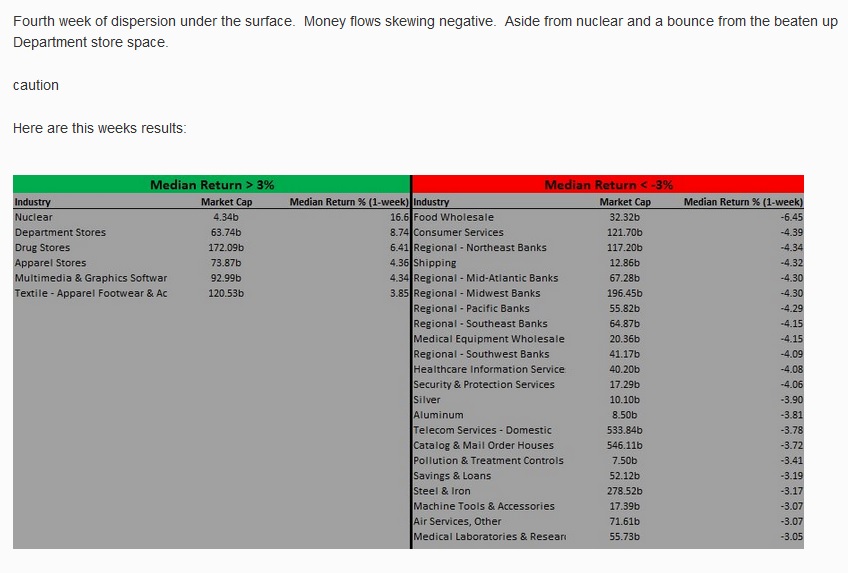848x573 pixels.
Task: Select the Food Wholesale industry label
Action: pos(454,217)
